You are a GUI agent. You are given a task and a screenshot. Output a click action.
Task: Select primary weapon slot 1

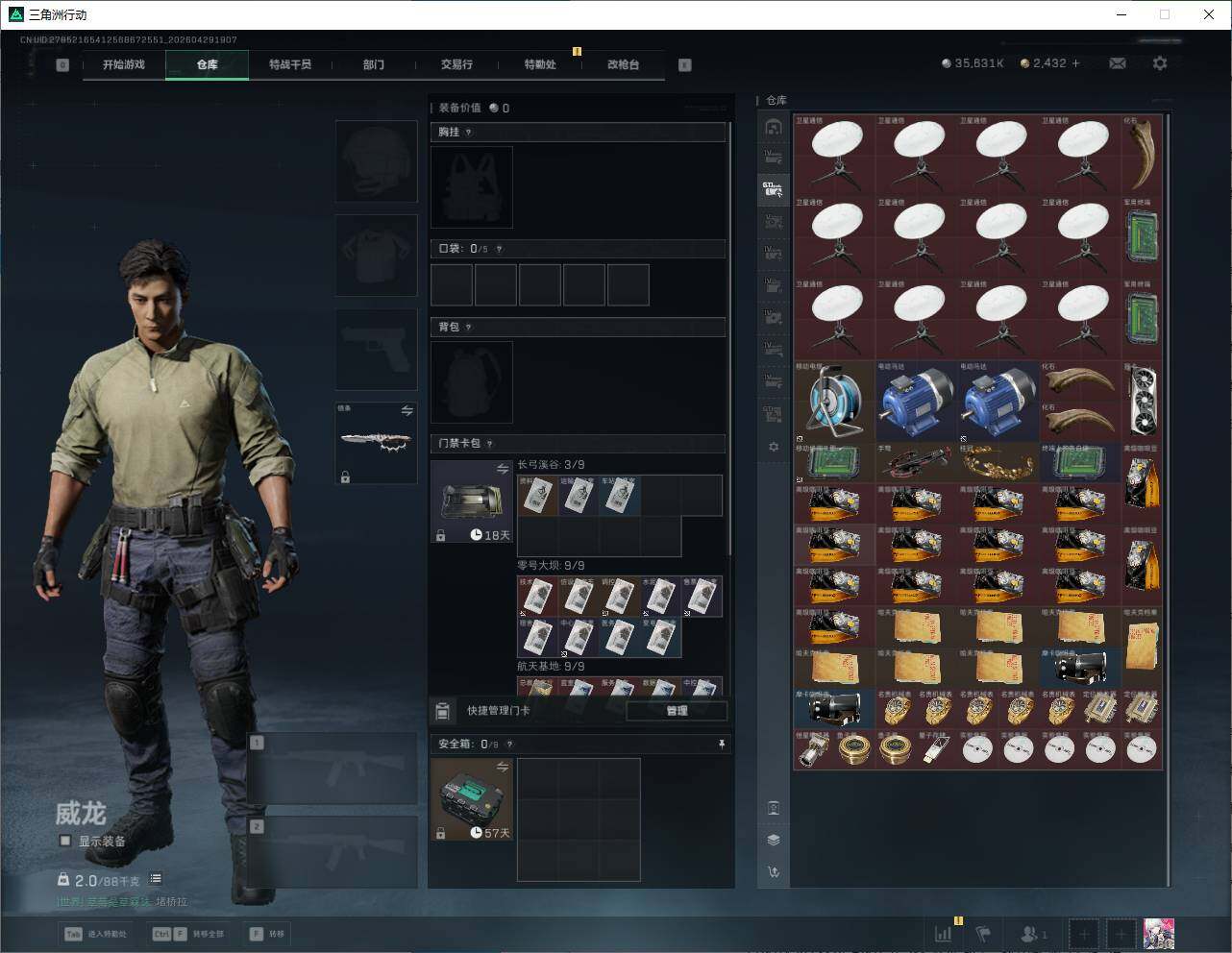point(333,769)
